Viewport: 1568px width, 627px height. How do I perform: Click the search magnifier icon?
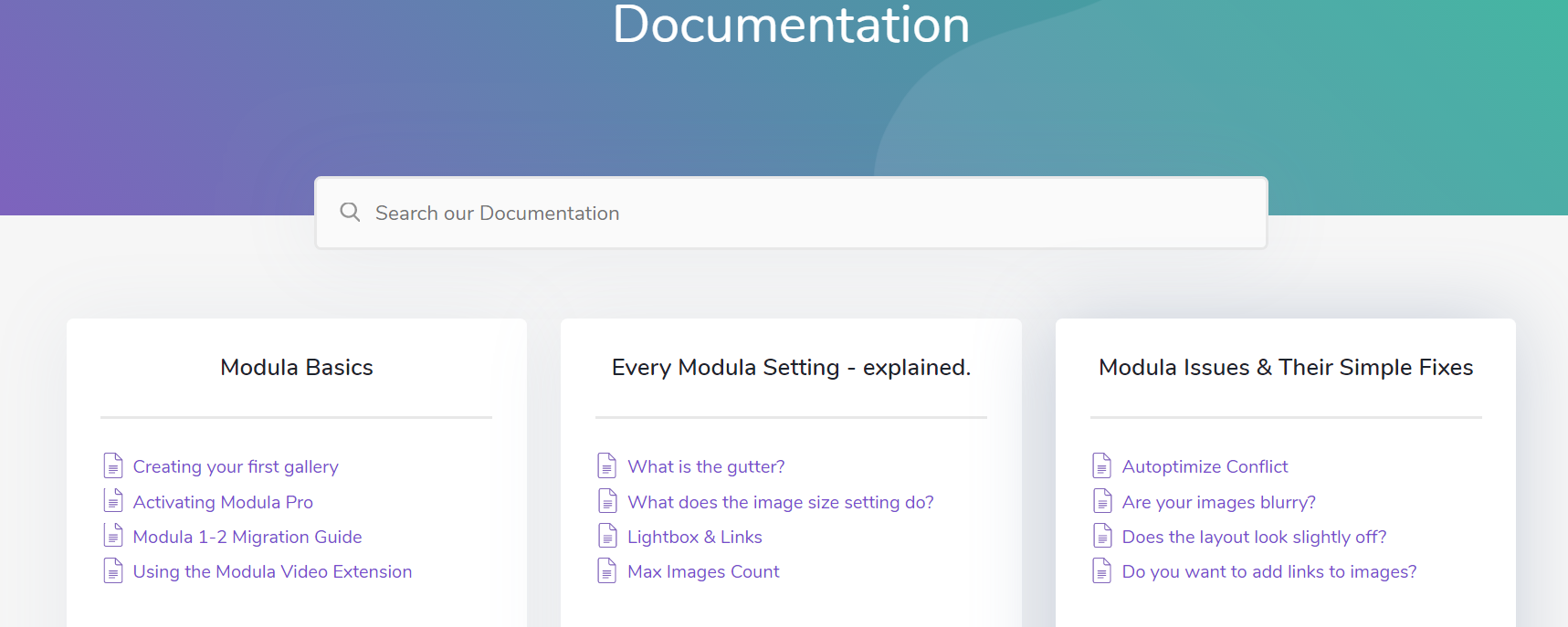pyautogui.click(x=350, y=213)
